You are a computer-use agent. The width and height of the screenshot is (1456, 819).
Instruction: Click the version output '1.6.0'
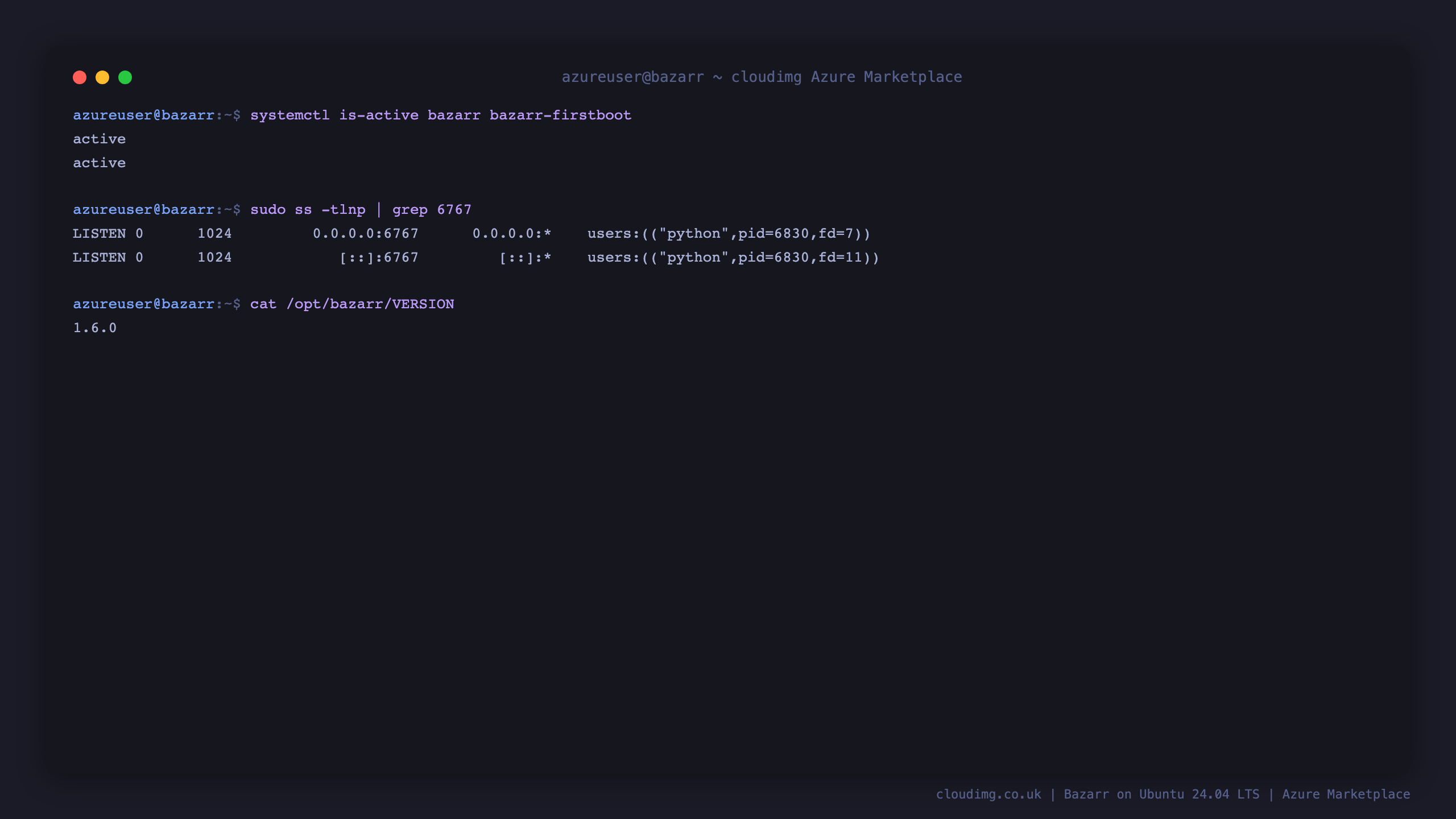95,328
